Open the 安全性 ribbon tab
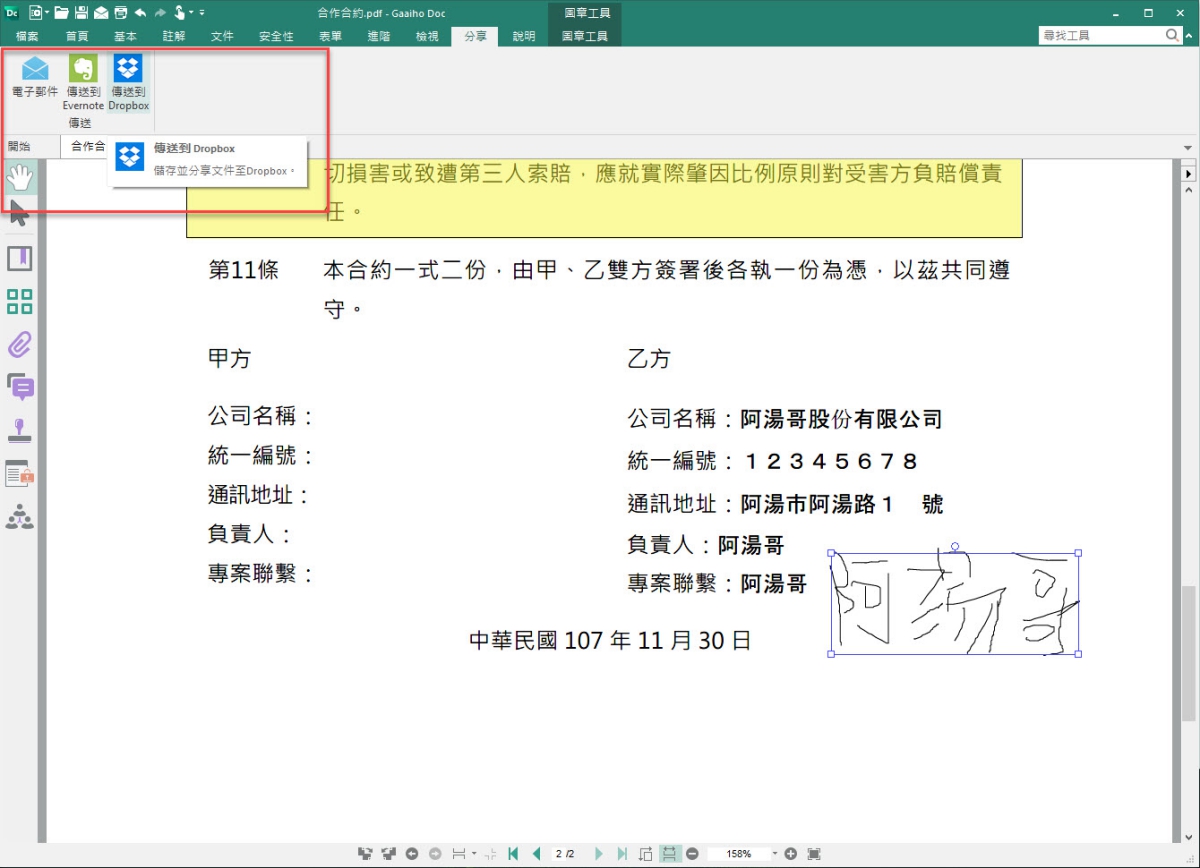Image resolution: width=1200 pixels, height=868 pixels. [276, 36]
